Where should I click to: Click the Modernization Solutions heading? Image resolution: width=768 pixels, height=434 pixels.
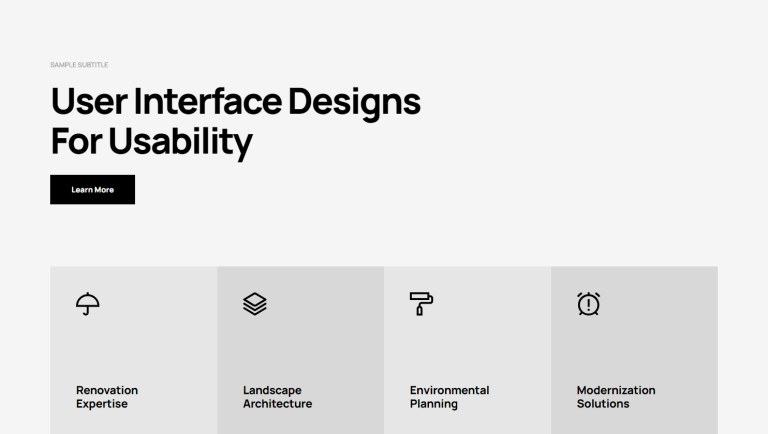[616, 397]
